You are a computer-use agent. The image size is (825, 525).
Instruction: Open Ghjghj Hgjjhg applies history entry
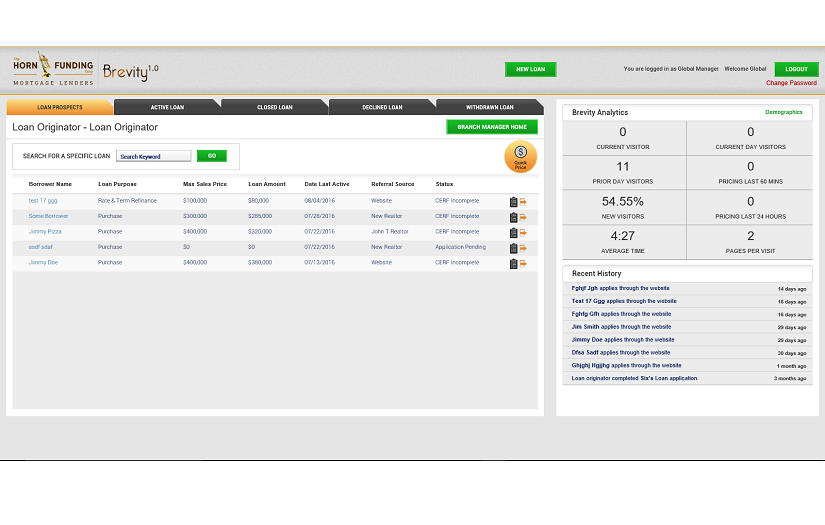tap(626, 366)
